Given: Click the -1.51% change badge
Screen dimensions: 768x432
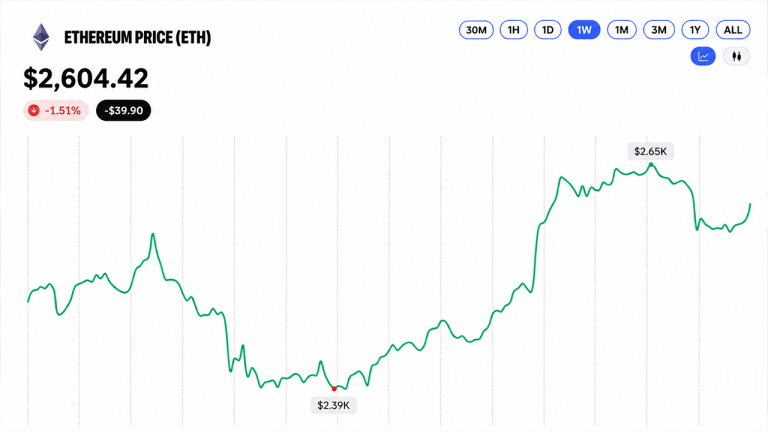Looking at the screenshot, I should [x=56, y=110].
